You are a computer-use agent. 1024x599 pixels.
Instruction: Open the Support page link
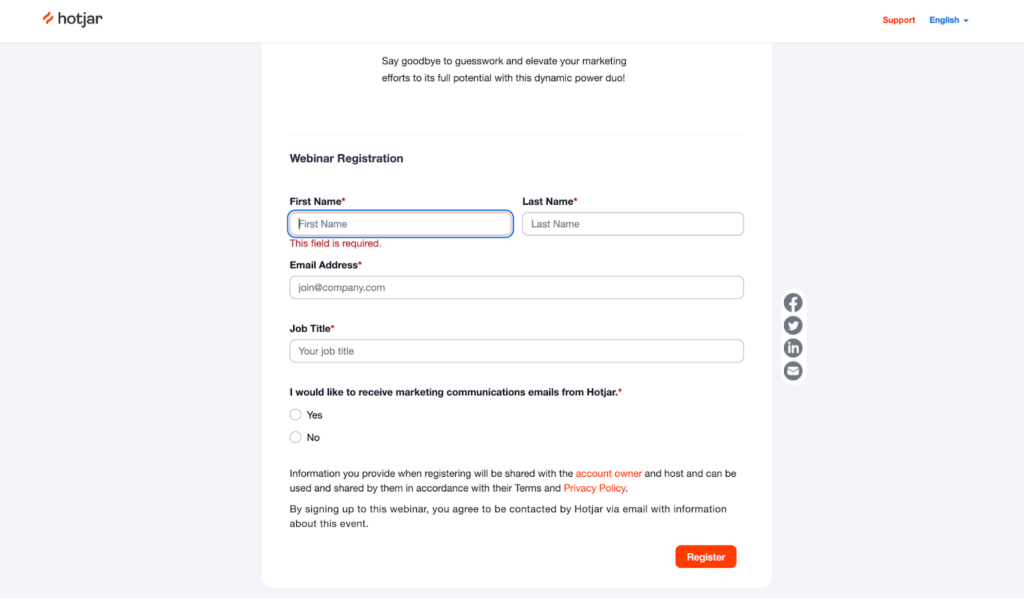click(899, 20)
